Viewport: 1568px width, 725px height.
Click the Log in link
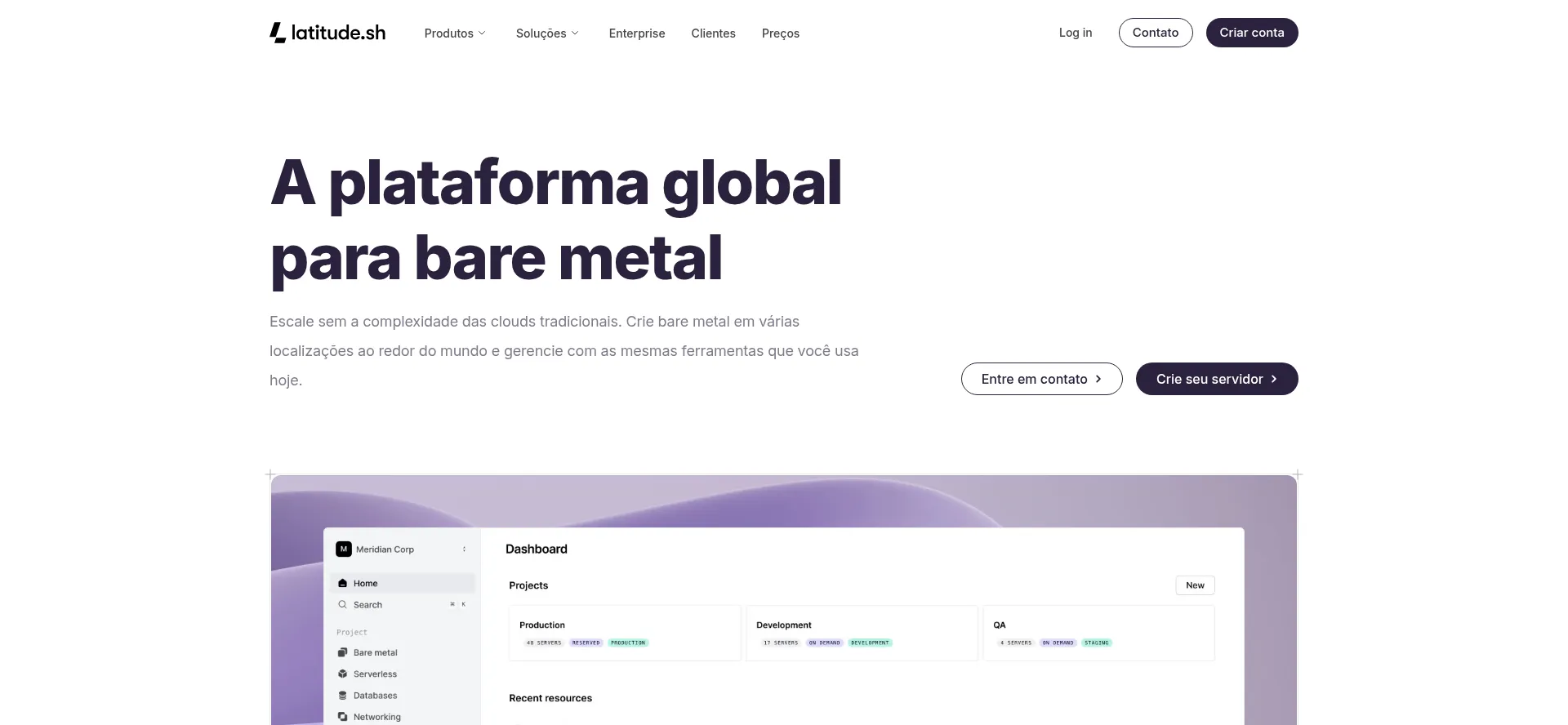pyautogui.click(x=1076, y=33)
